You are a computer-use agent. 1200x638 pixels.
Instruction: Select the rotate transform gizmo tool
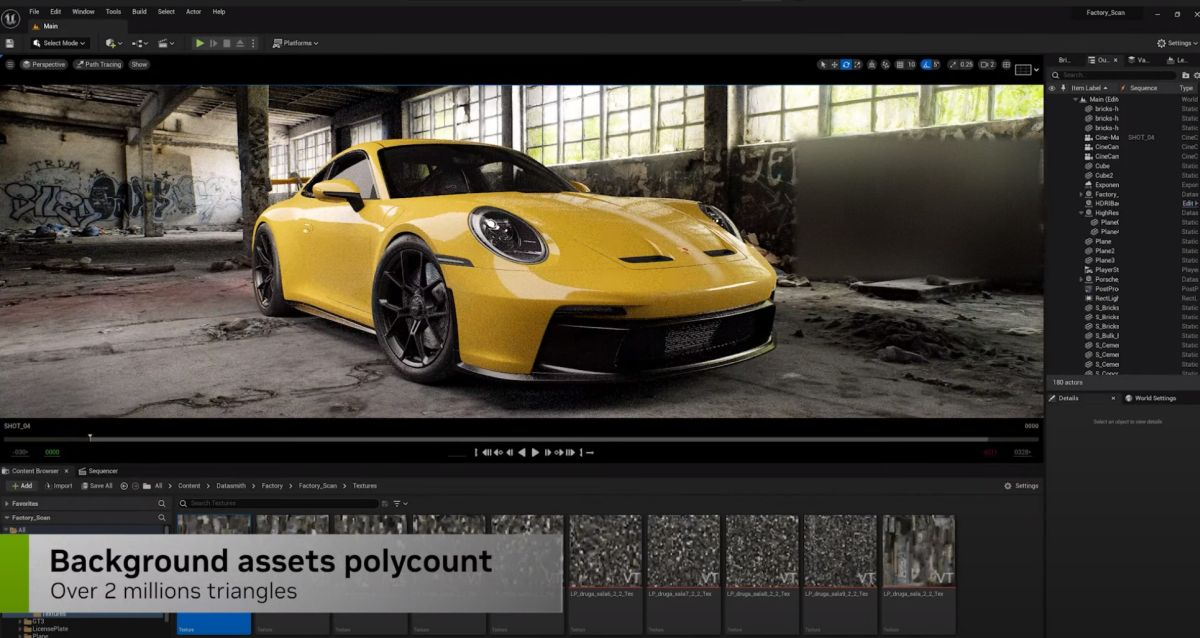pos(846,65)
